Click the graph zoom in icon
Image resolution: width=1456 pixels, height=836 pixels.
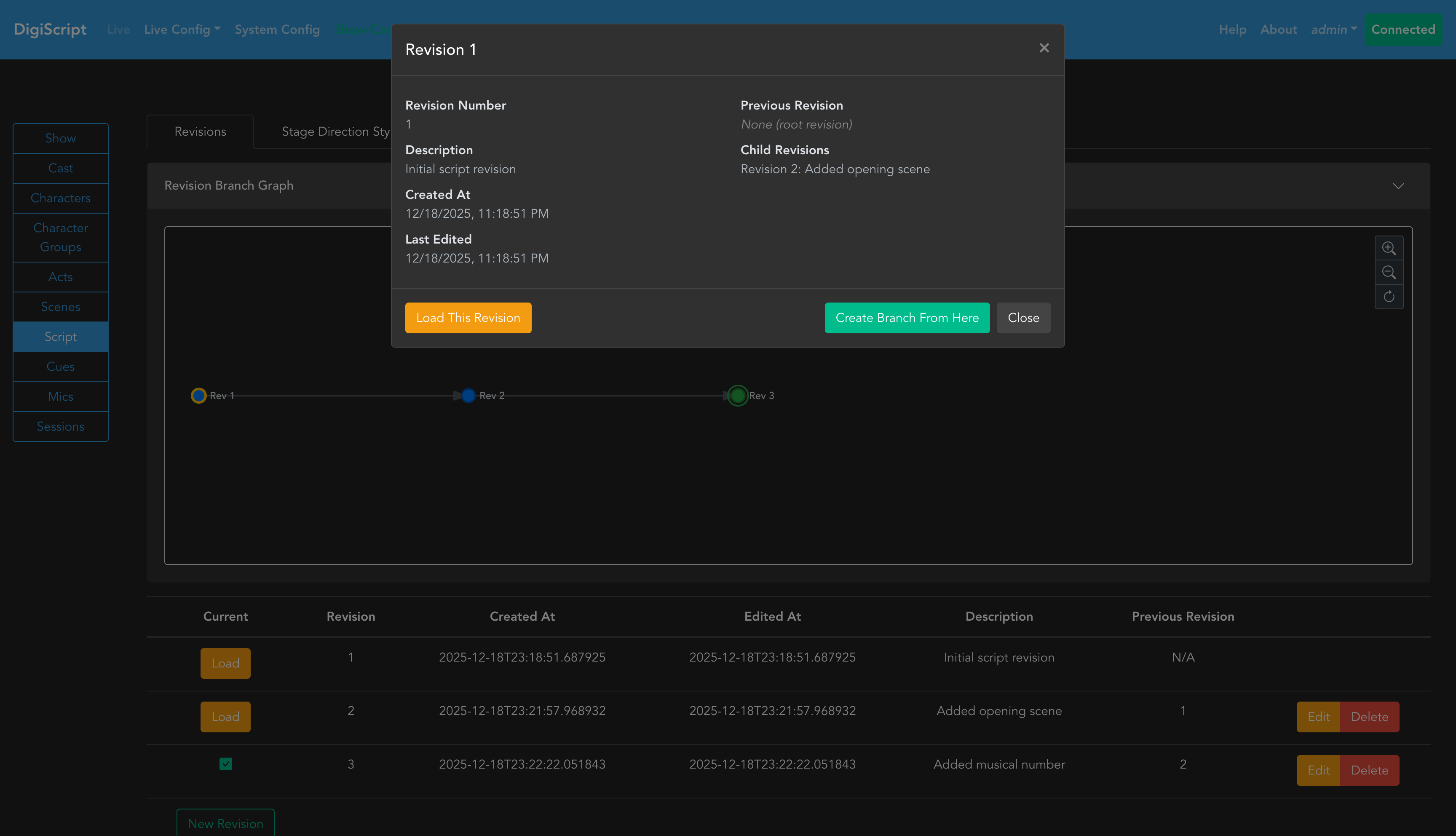coord(1388,248)
